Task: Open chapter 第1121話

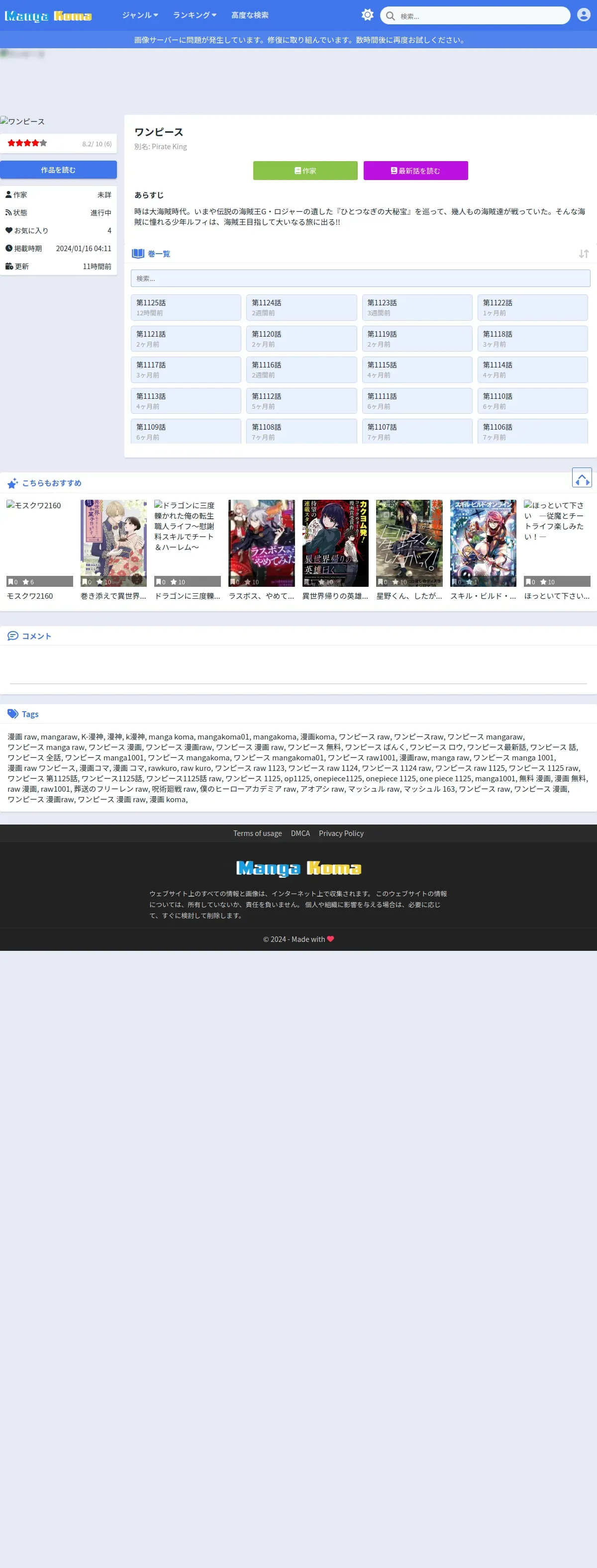Action: coord(186,339)
